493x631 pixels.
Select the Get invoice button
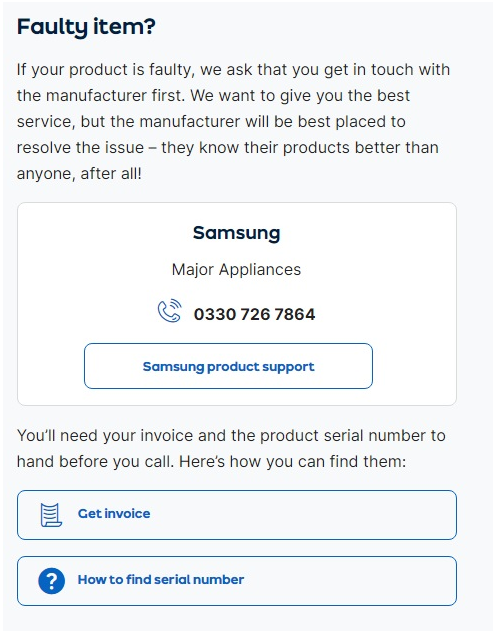(237, 515)
